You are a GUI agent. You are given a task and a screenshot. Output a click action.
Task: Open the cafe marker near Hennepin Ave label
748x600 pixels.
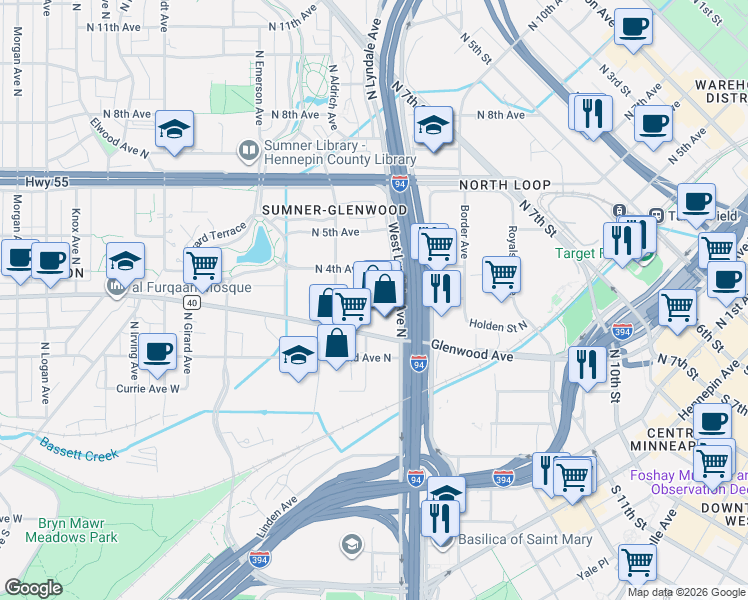click(x=713, y=422)
